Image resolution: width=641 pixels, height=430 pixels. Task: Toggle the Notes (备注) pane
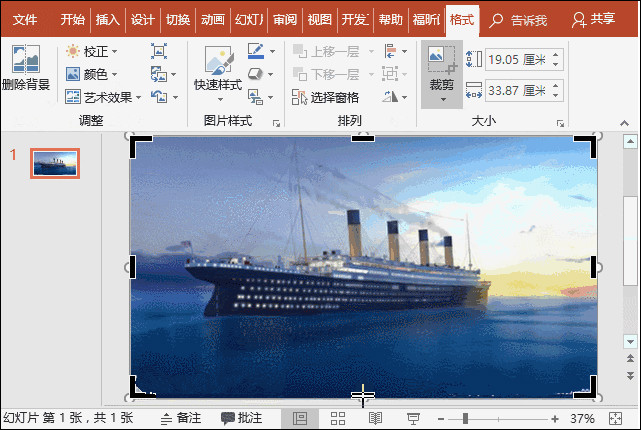click(181, 418)
